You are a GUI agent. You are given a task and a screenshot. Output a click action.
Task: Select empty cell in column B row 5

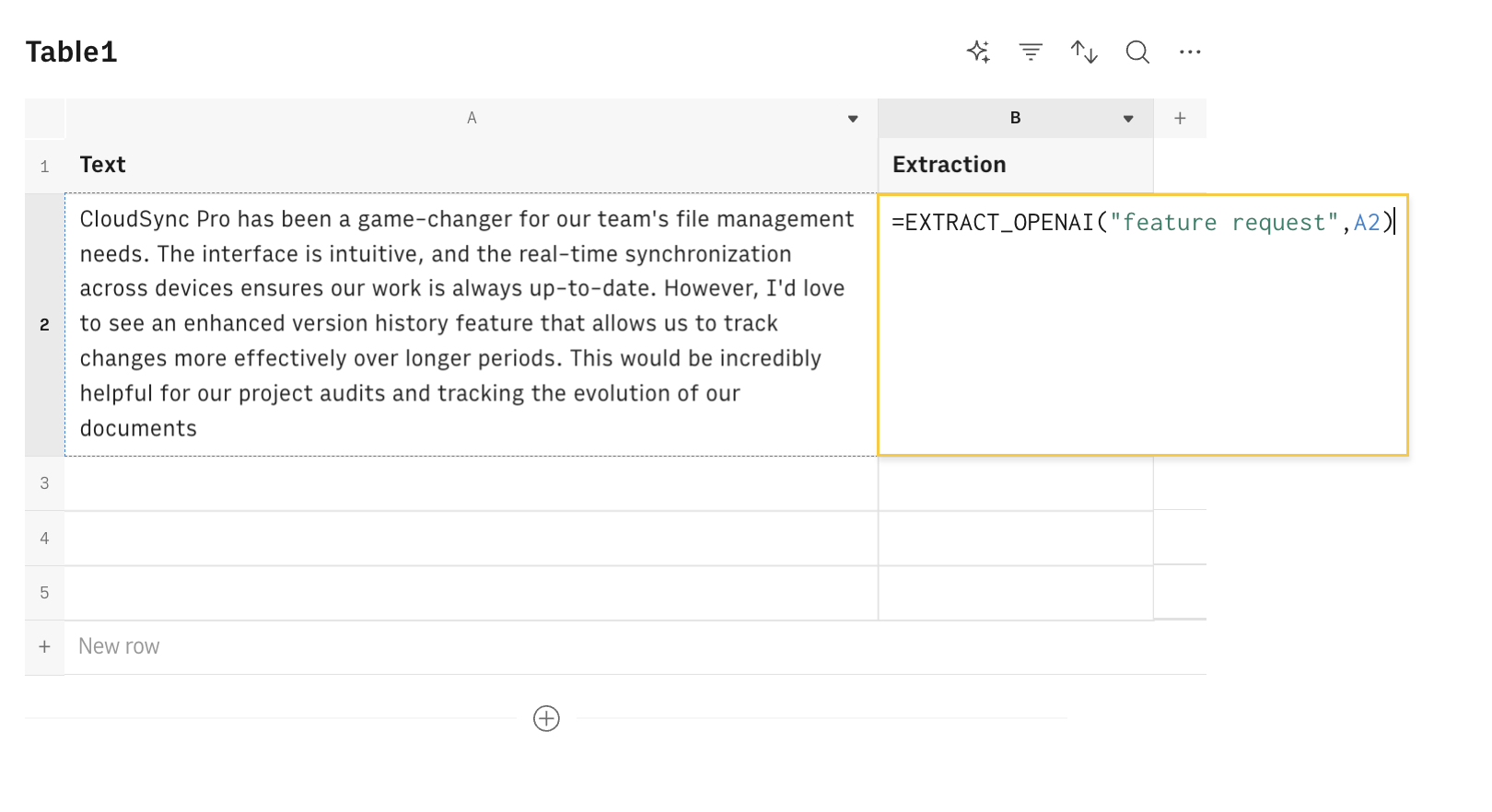[x=1016, y=592]
